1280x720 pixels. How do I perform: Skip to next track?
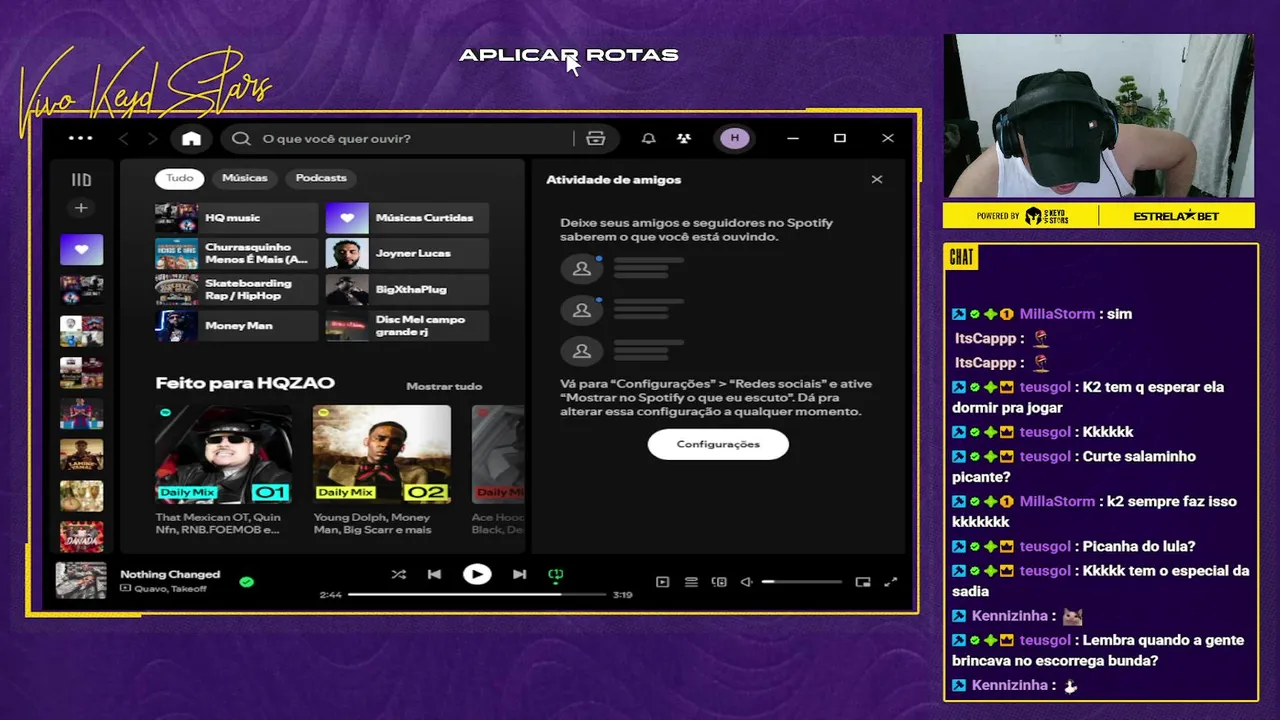click(x=519, y=574)
